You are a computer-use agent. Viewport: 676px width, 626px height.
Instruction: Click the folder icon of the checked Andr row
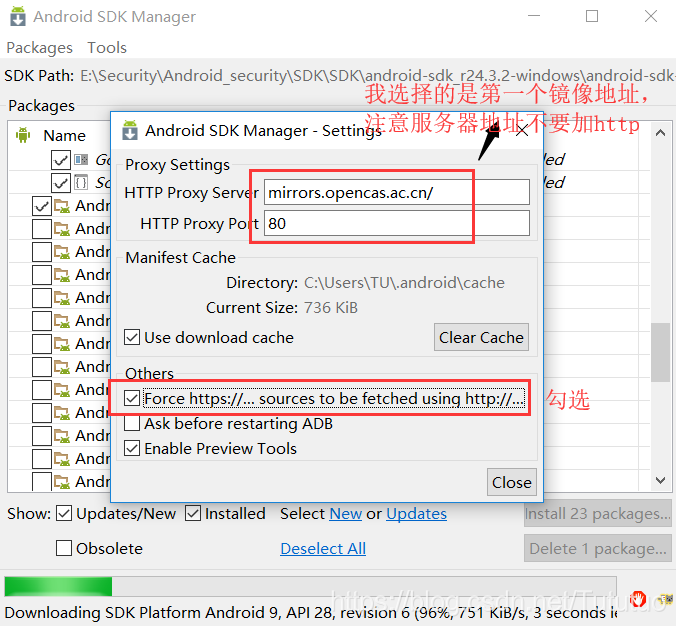[x=62, y=206]
